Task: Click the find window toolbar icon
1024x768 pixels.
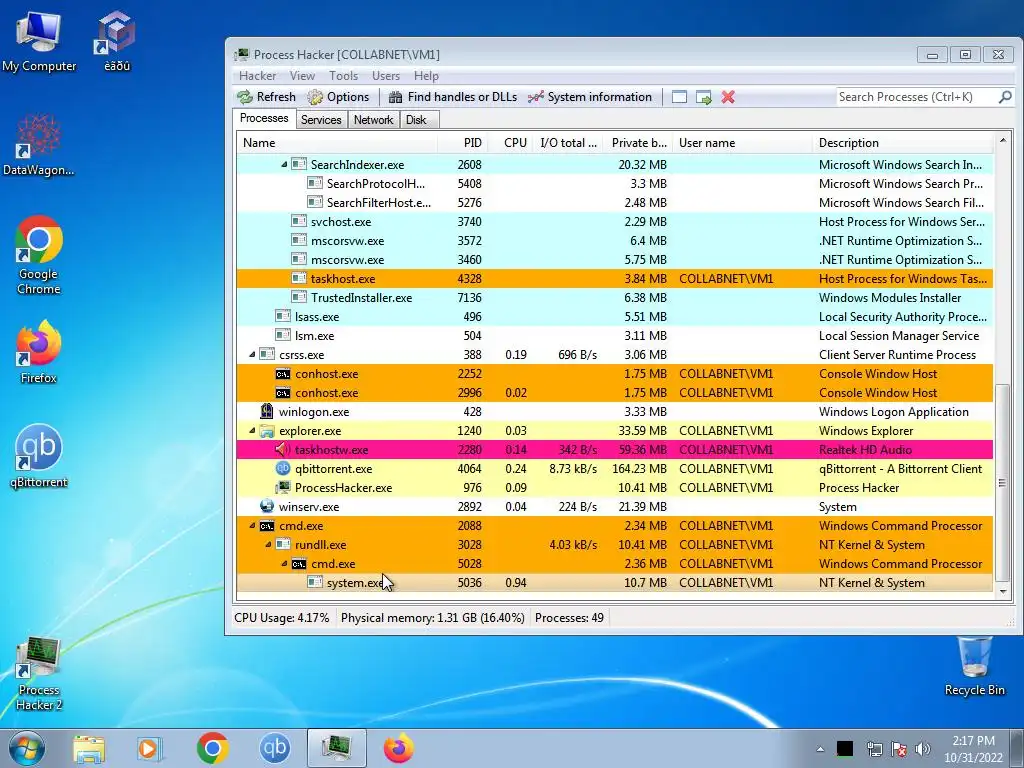Action: (x=679, y=97)
